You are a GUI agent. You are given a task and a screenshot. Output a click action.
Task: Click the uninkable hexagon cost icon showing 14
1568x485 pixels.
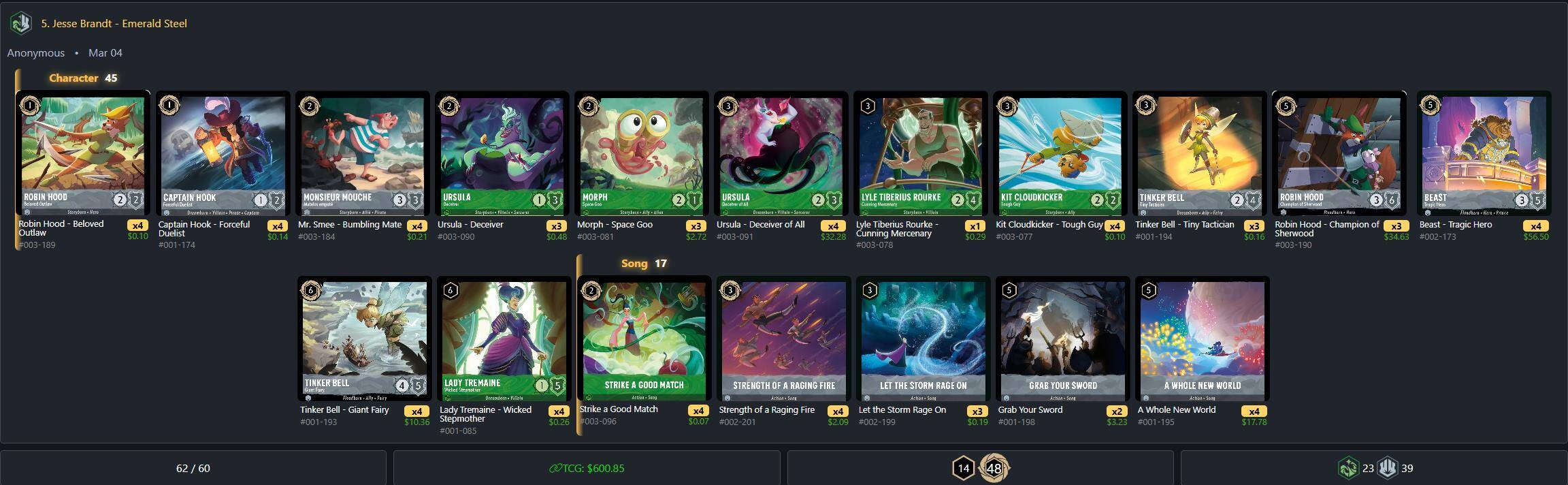coord(963,468)
